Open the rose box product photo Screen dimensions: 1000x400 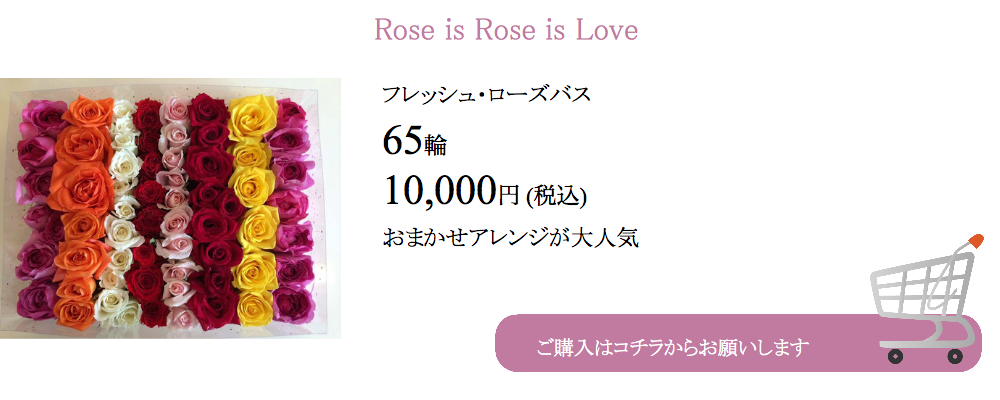coord(170,208)
